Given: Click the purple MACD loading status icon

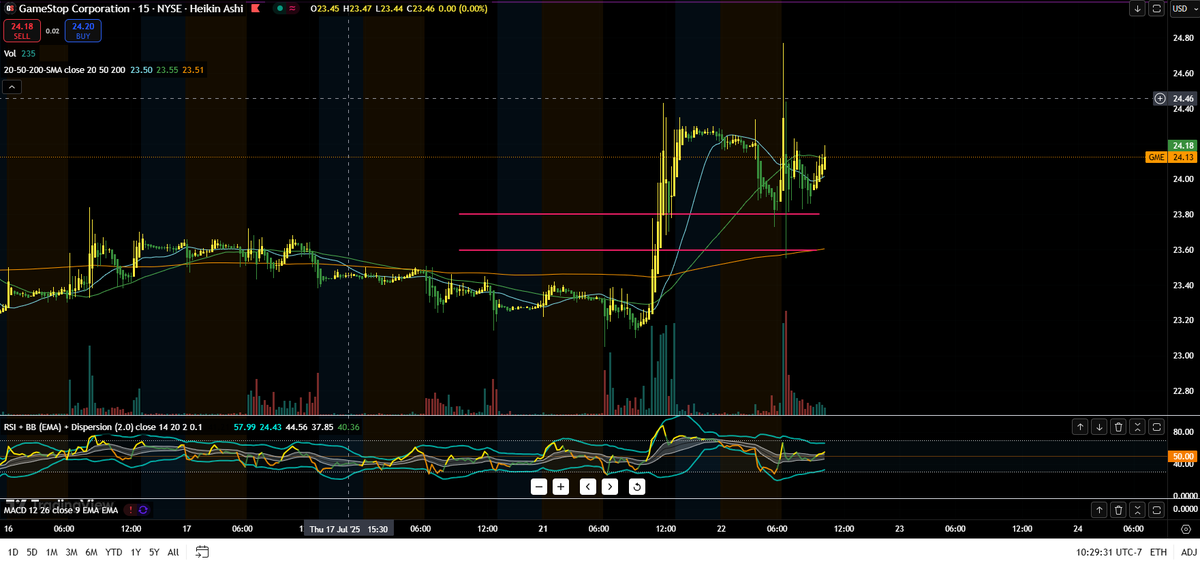Looking at the screenshot, I should [x=142, y=509].
